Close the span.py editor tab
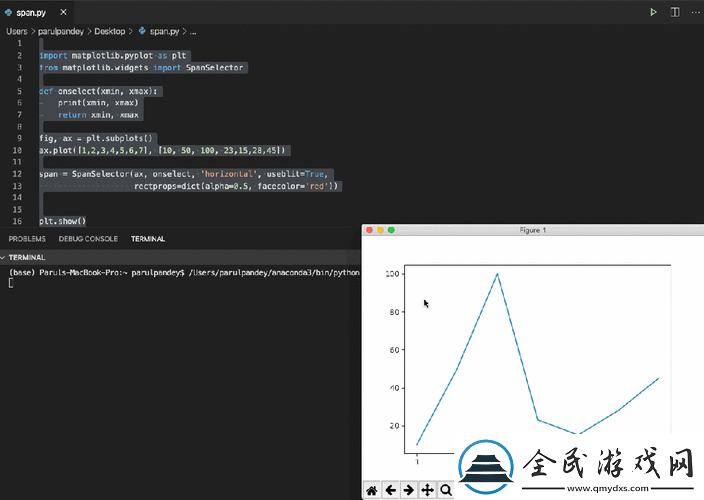Viewport: 704px width, 500px height. (x=63, y=12)
